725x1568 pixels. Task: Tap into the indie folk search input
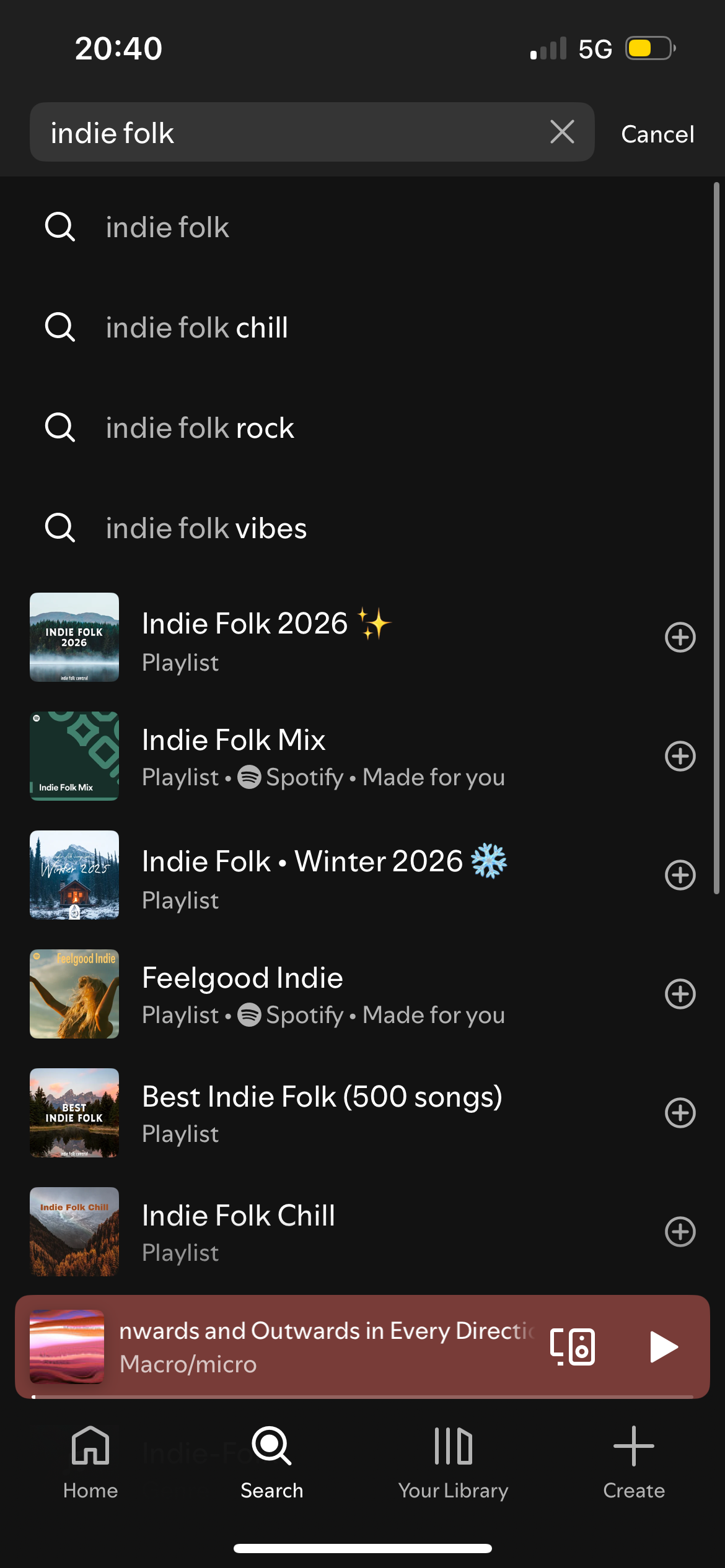point(291,133)
